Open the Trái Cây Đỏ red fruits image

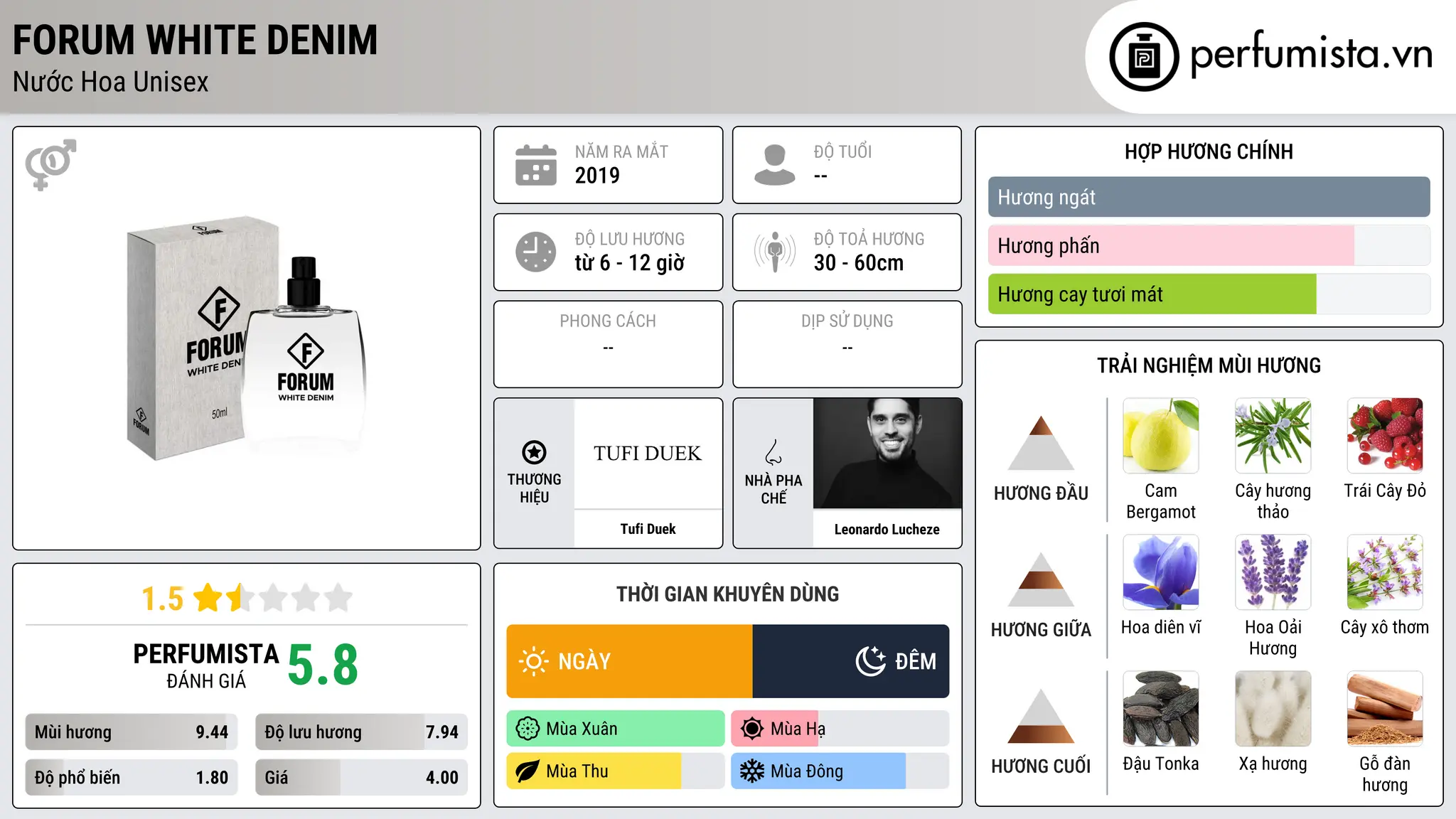point(1385,436)
